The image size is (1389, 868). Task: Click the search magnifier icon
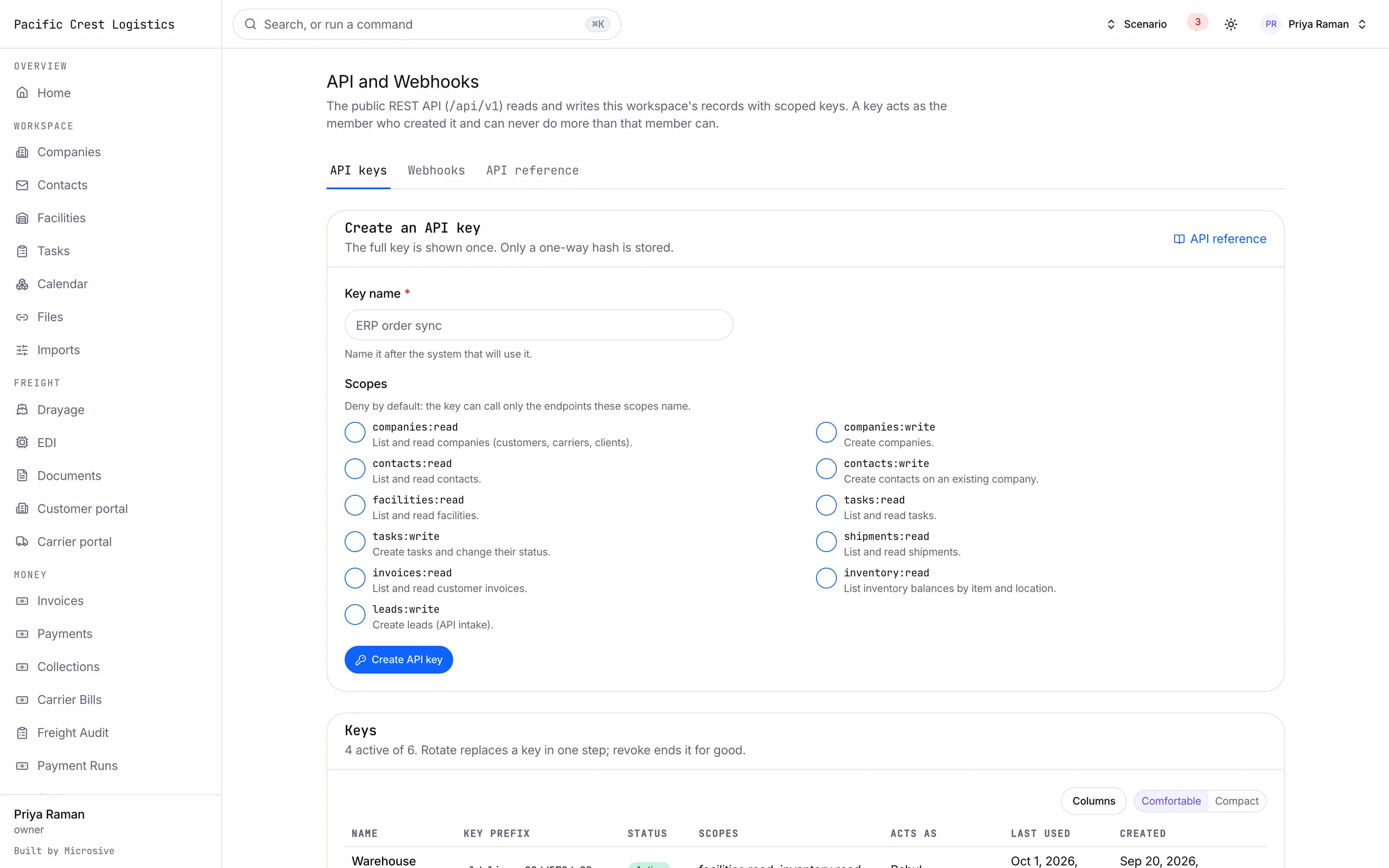tap(250, 24)
